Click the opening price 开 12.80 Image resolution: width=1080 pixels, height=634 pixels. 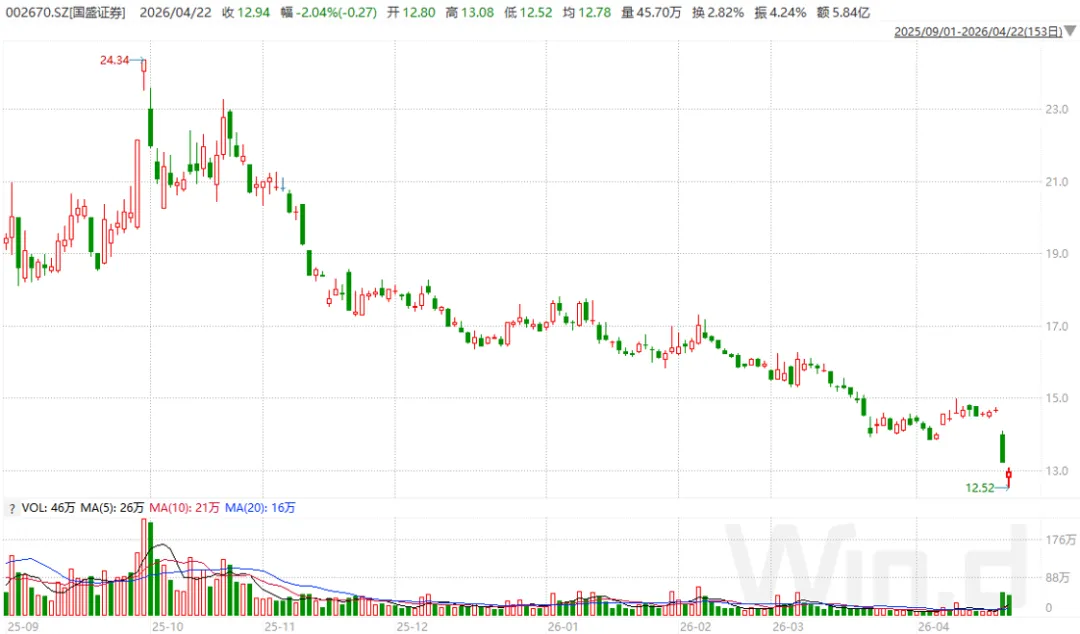[411, 12]
